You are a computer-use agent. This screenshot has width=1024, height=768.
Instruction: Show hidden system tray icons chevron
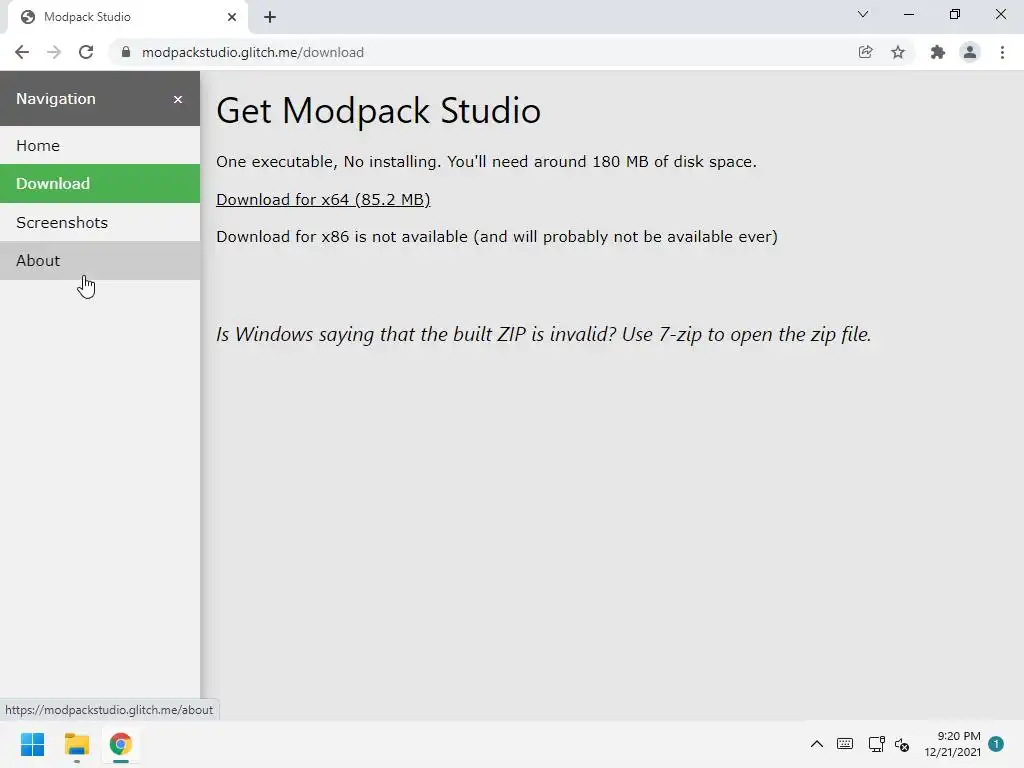coord(816,744)
